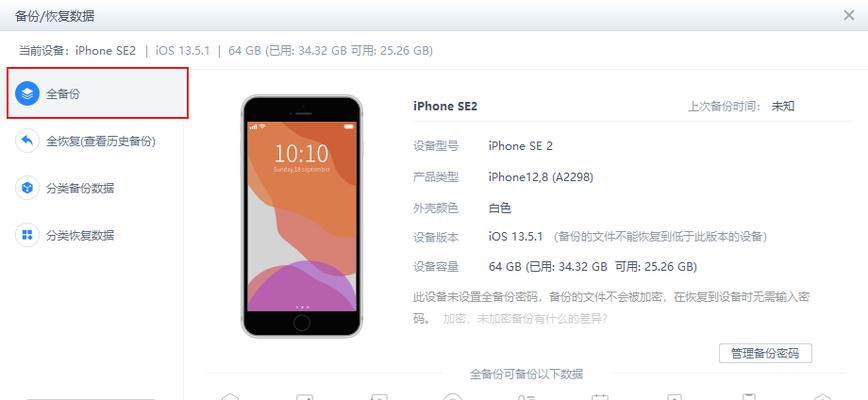Click the first data-type icon in the bottom row
This screenshot has height=400, width=868.
coord(230,397)
